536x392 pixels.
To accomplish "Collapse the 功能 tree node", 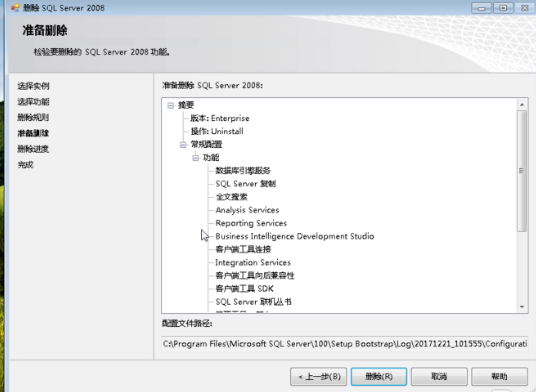I will 196,158.
